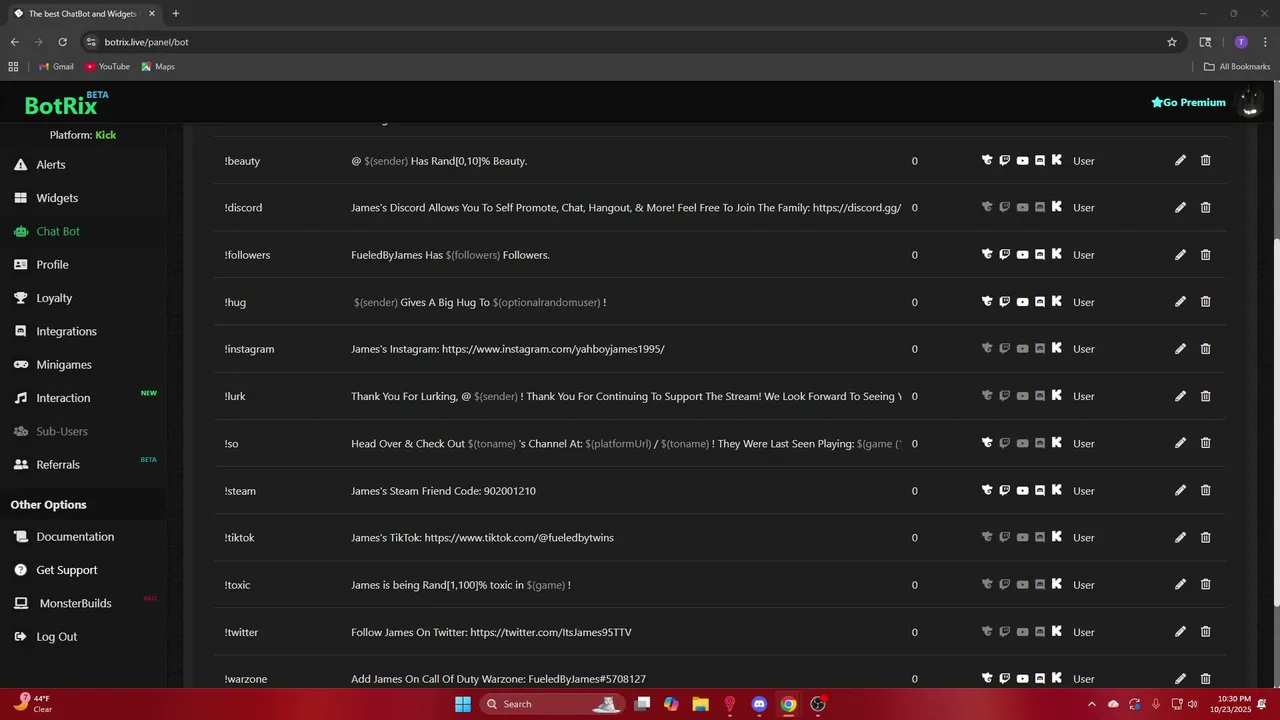Delete the !lurk command
The image size is (1280, 720).
click(x=1205, y=396)
